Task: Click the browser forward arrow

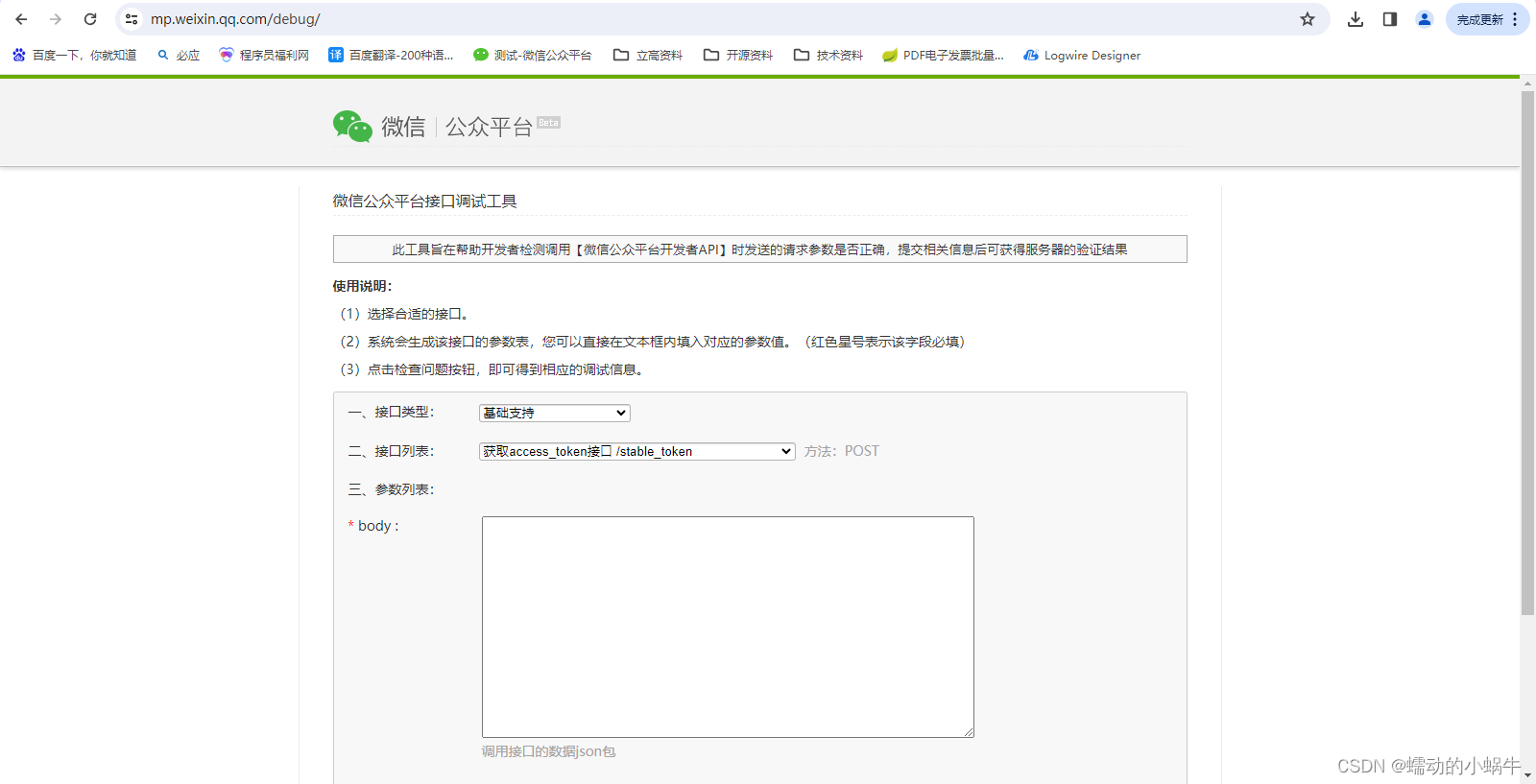Action: [x=56, y=19]
